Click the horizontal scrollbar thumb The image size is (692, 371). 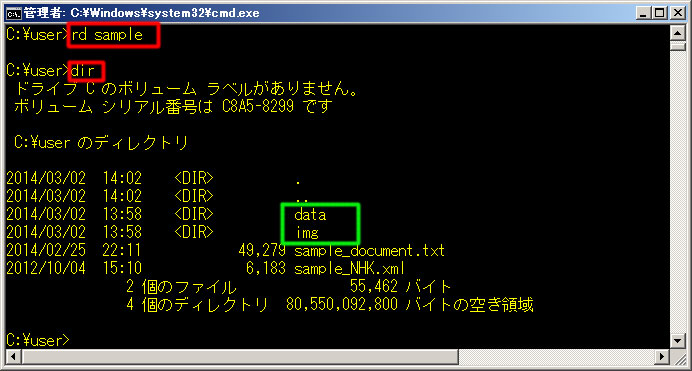(240, 356)
